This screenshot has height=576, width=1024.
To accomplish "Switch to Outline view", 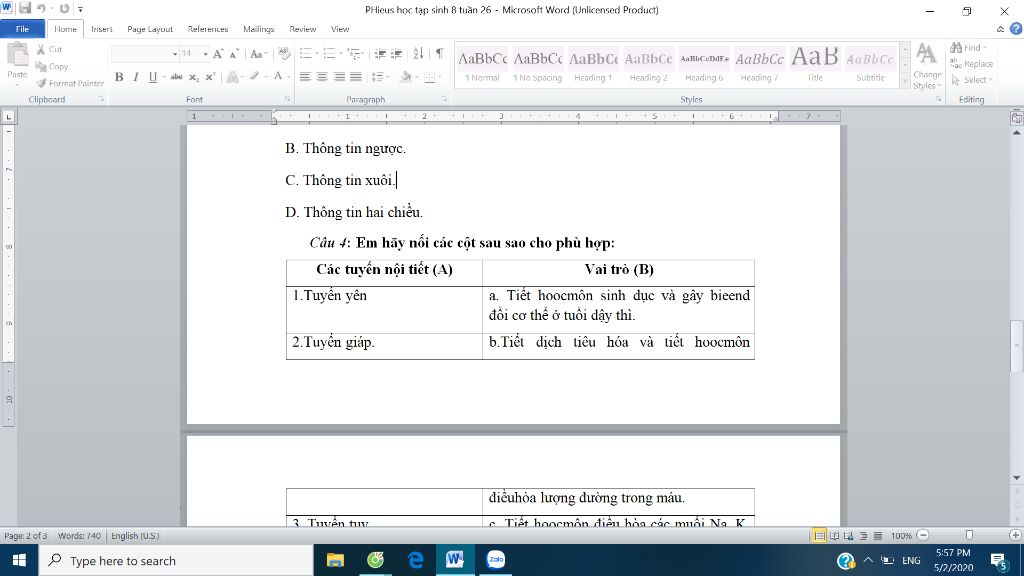I will coord(863,536).
